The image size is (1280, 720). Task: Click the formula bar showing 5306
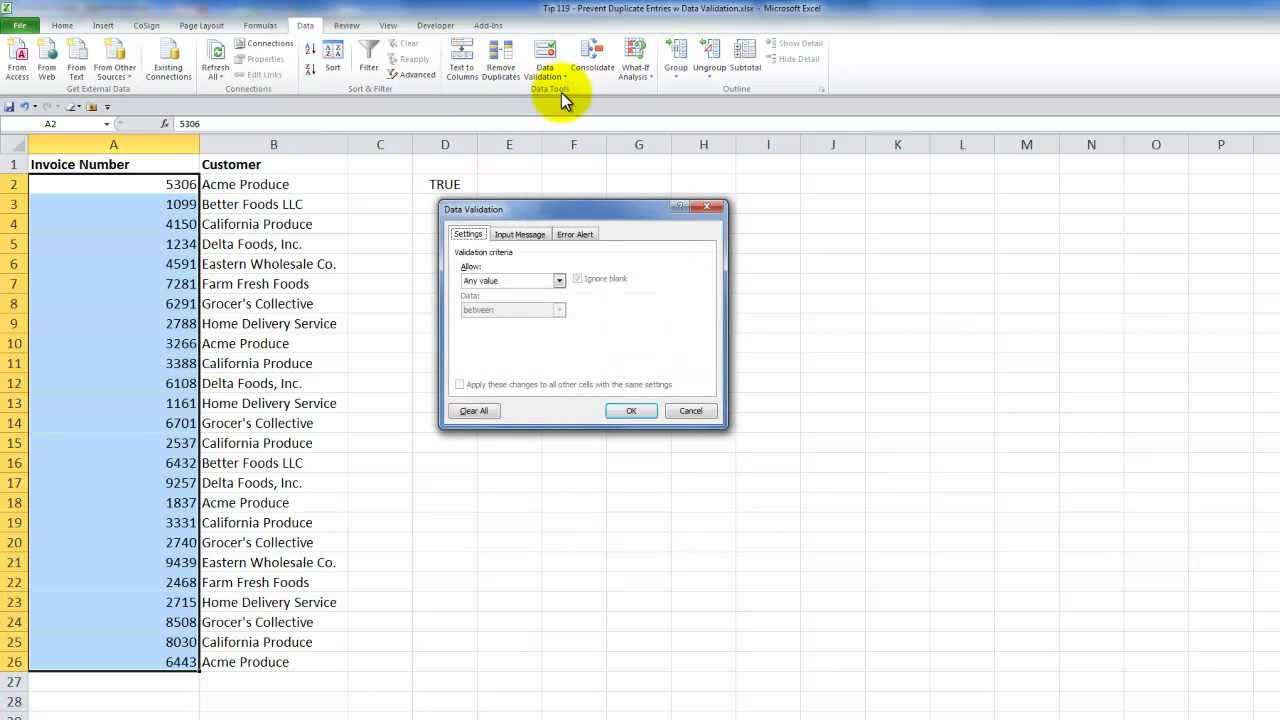pyautogui.click(x=725, y=124)
